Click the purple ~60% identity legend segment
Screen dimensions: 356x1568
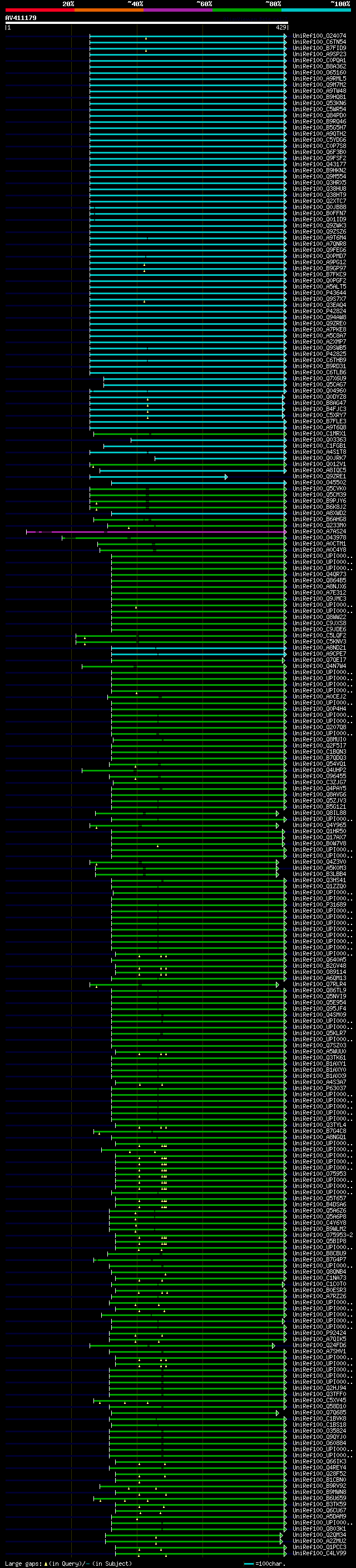point(177,11)
